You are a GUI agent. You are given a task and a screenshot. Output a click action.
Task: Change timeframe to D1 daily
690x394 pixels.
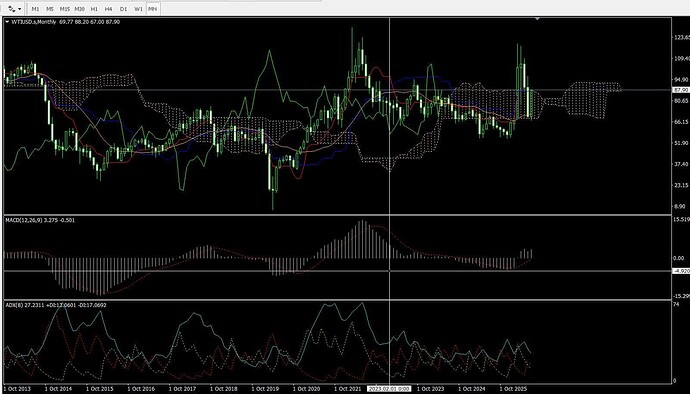coord(124,9)
